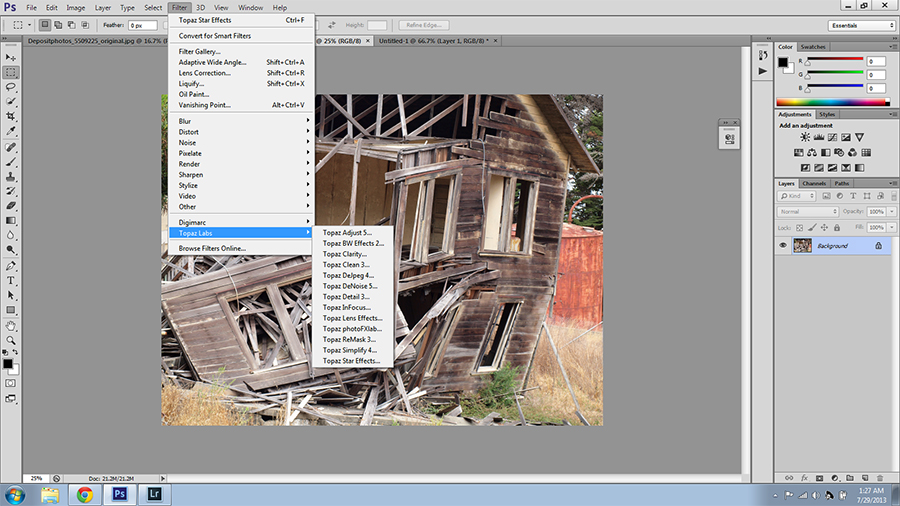Open the Essentials workspace dropdown
Screen dimensions: 900x506
(862, 25)
